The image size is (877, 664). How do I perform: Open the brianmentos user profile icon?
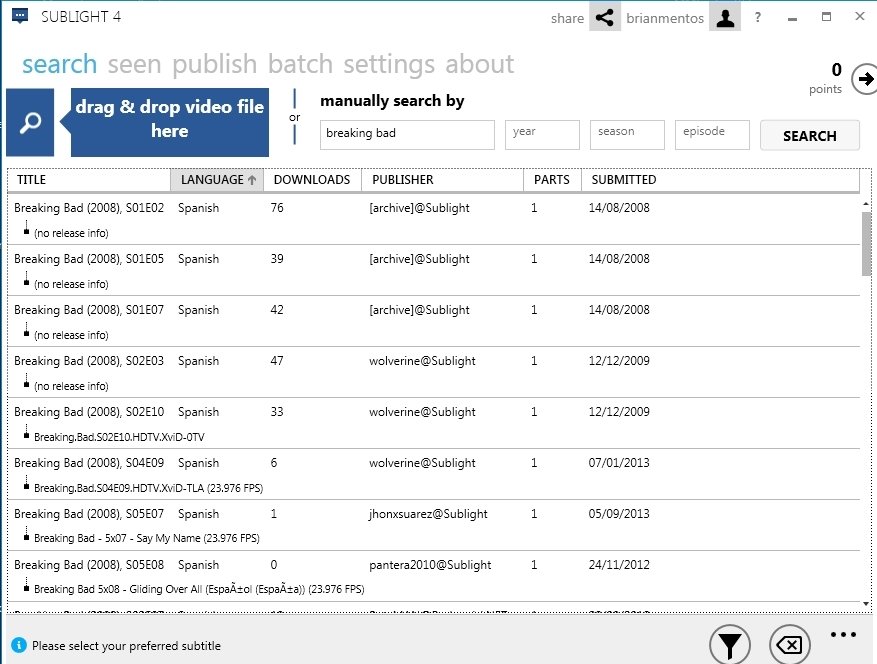coord(725,17)
